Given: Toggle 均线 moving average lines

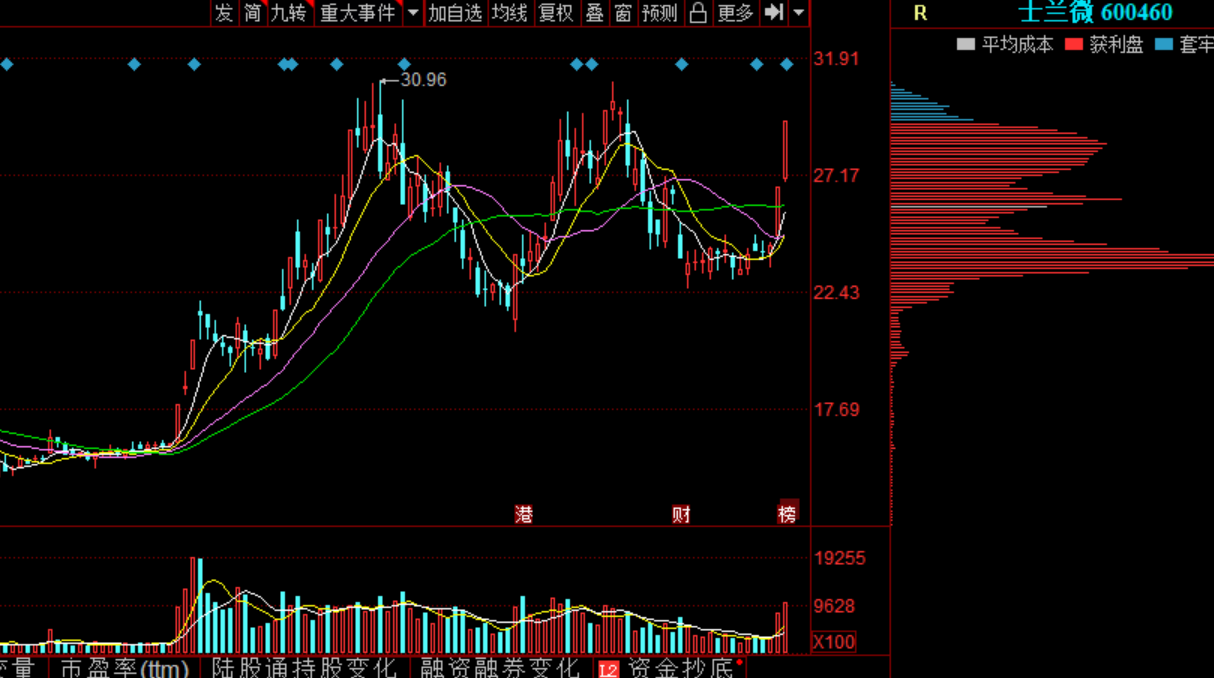Looking at the screenshot, I should (510, 13).
